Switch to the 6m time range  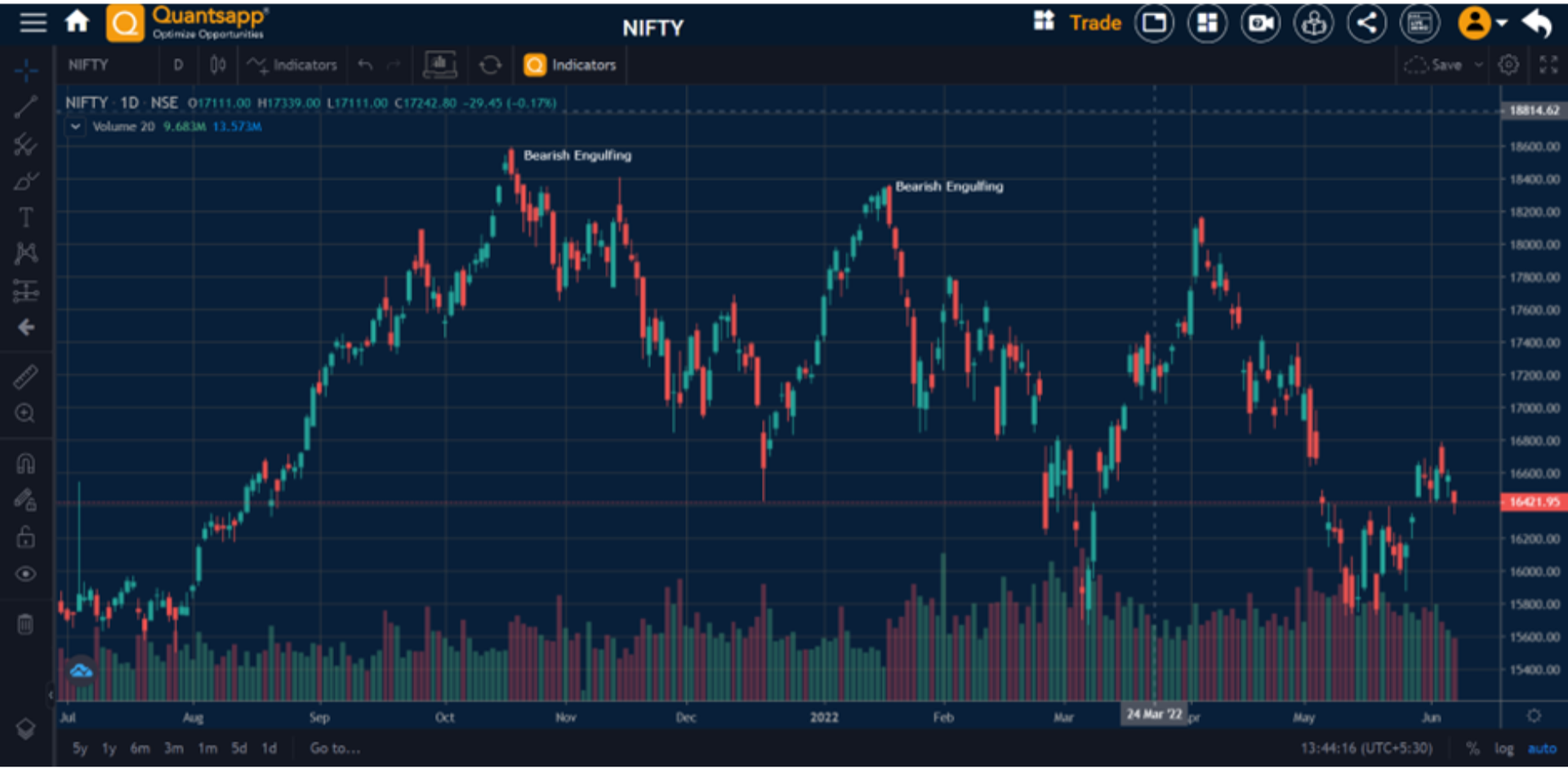point(140,749)
